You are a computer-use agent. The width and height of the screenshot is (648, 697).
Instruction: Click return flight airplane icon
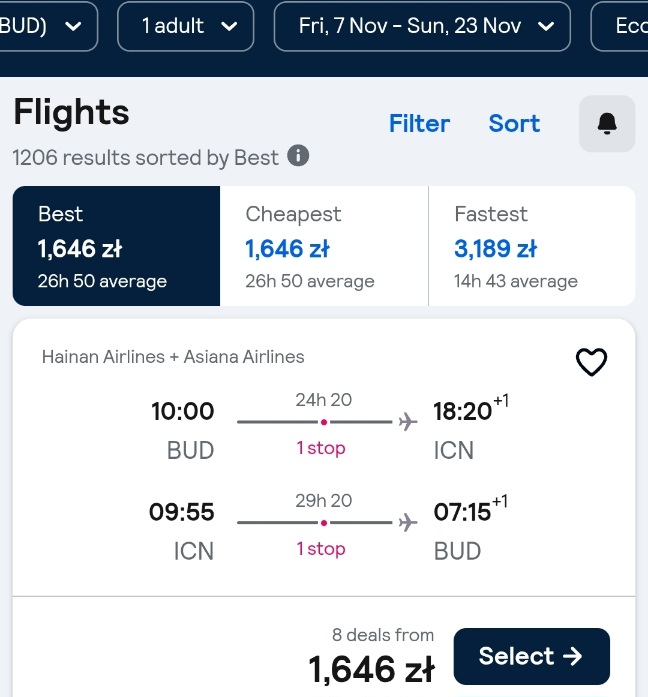tap(408, 522)
